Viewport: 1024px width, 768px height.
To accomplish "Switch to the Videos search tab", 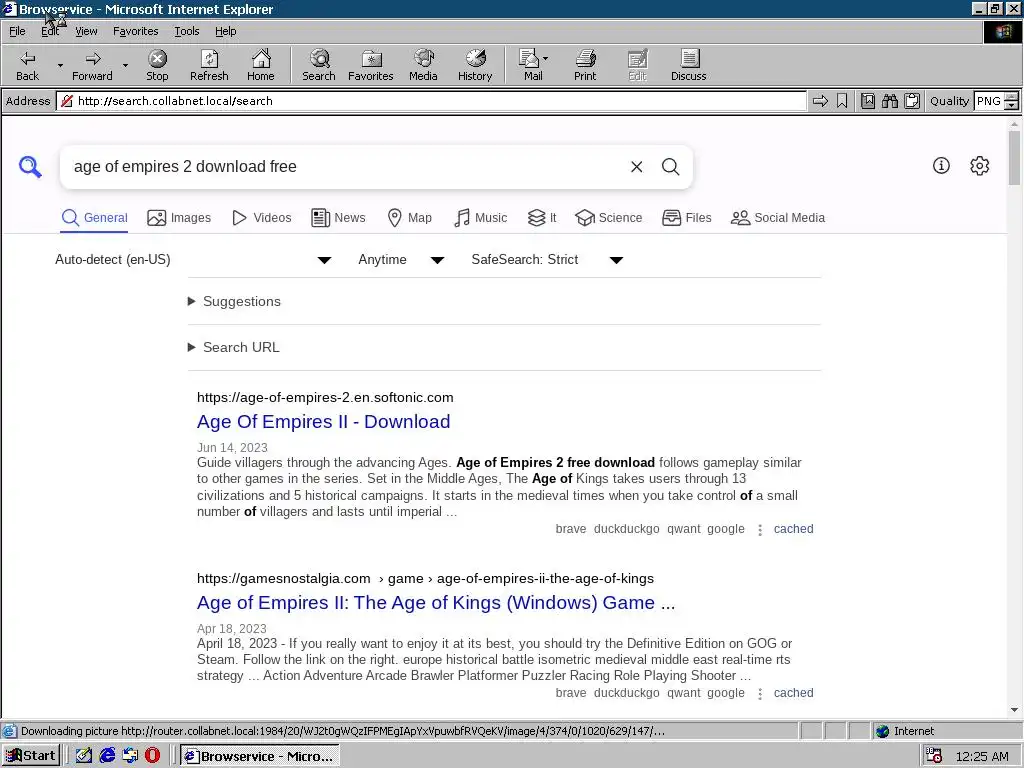I will pyautogui.click(x=261, y=217).
